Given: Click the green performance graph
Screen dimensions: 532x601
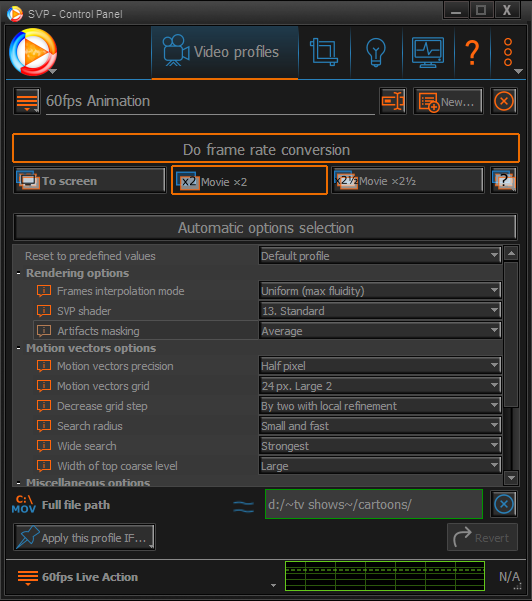Looking at the screenshot, I should tap(385, 576).
